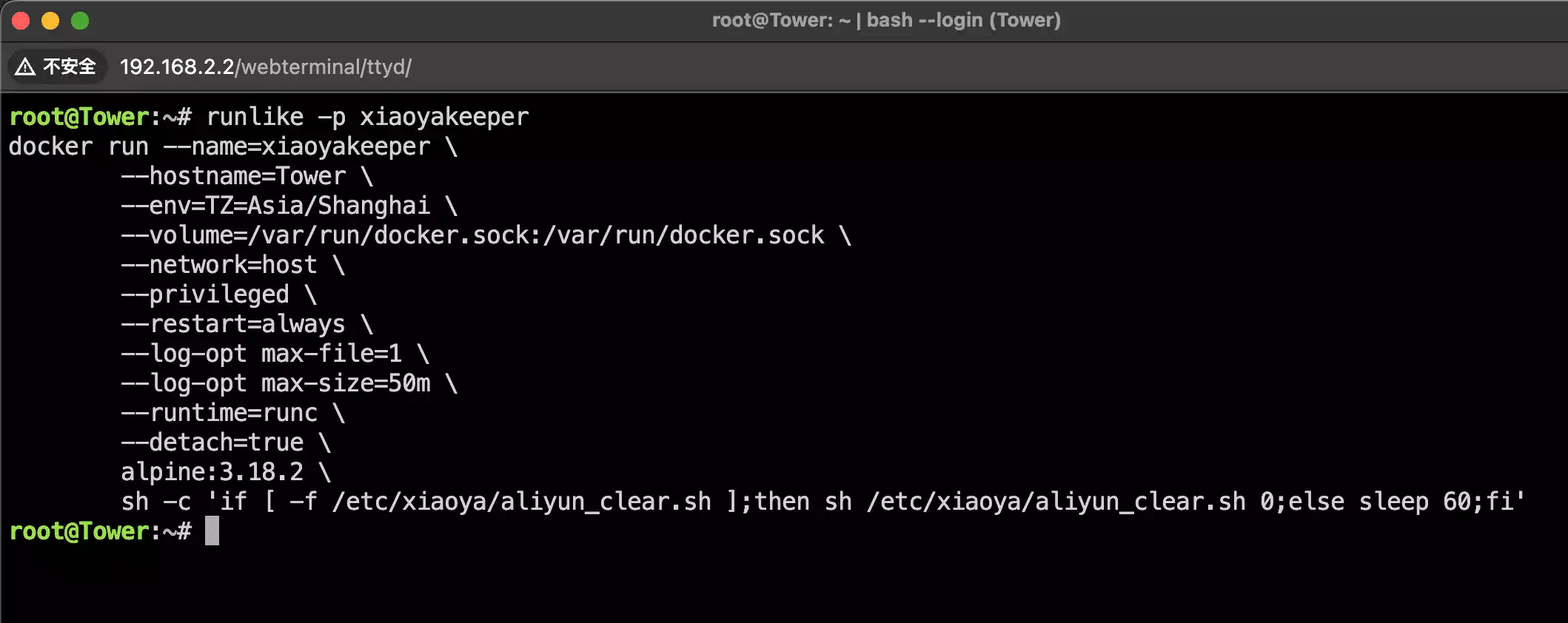Click the 'alpine:3.18.2' image name text
Viewport: 1568px width, 623px height.
click(212, 472)
